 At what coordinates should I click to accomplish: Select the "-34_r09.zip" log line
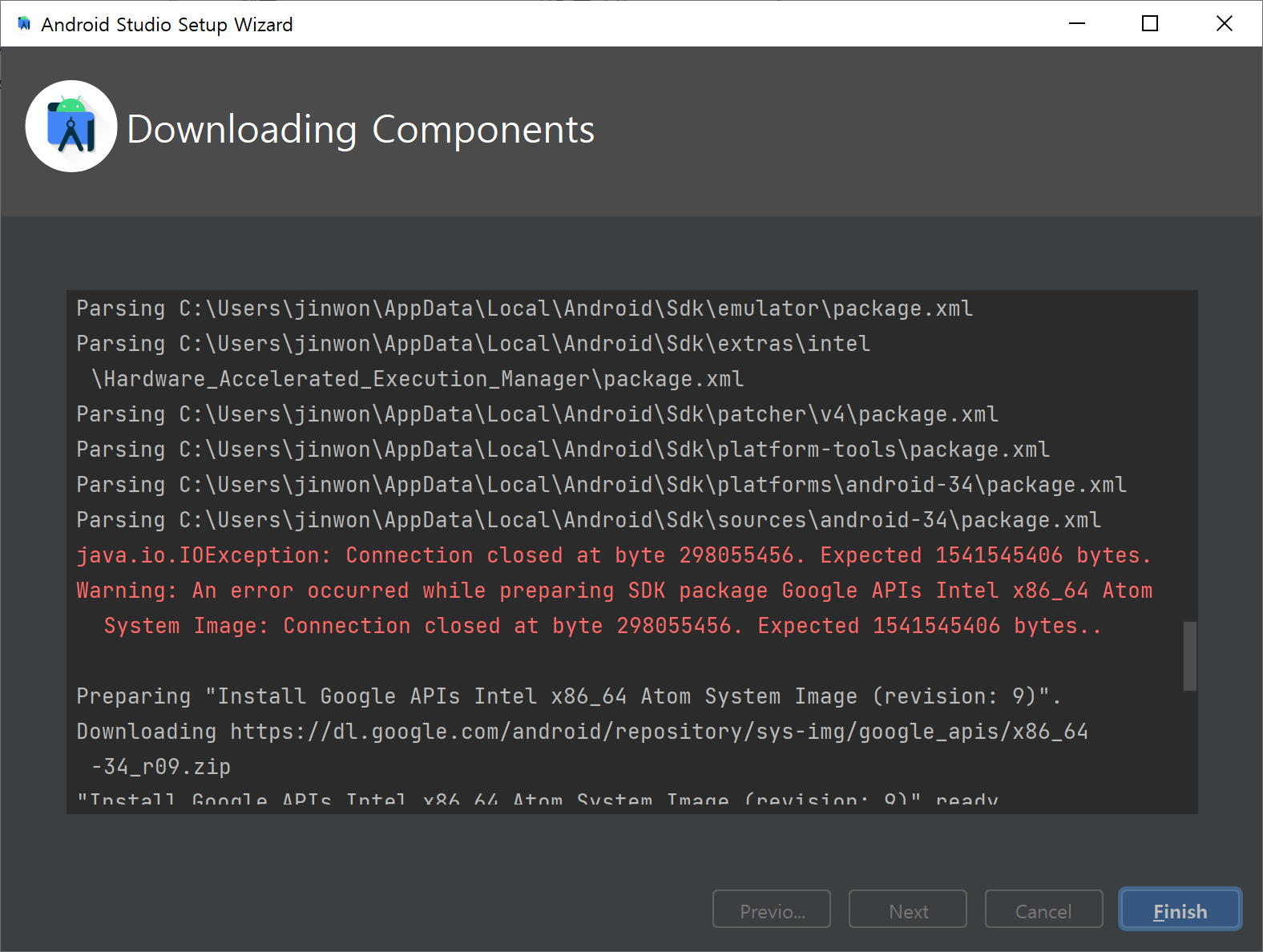point(161,767)
